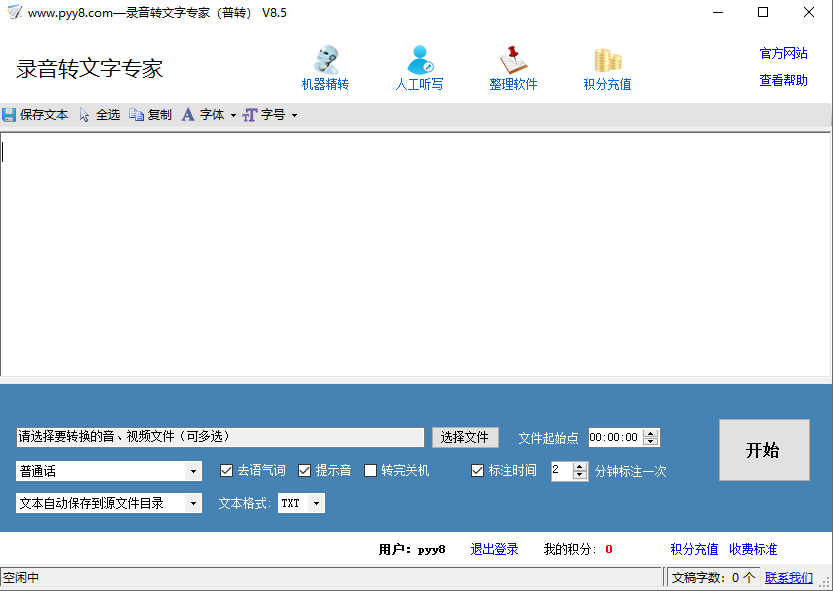The width and height of the screenshot is (833, 591).
Task: Click the app logo in title bar
Action: [14, 12]
